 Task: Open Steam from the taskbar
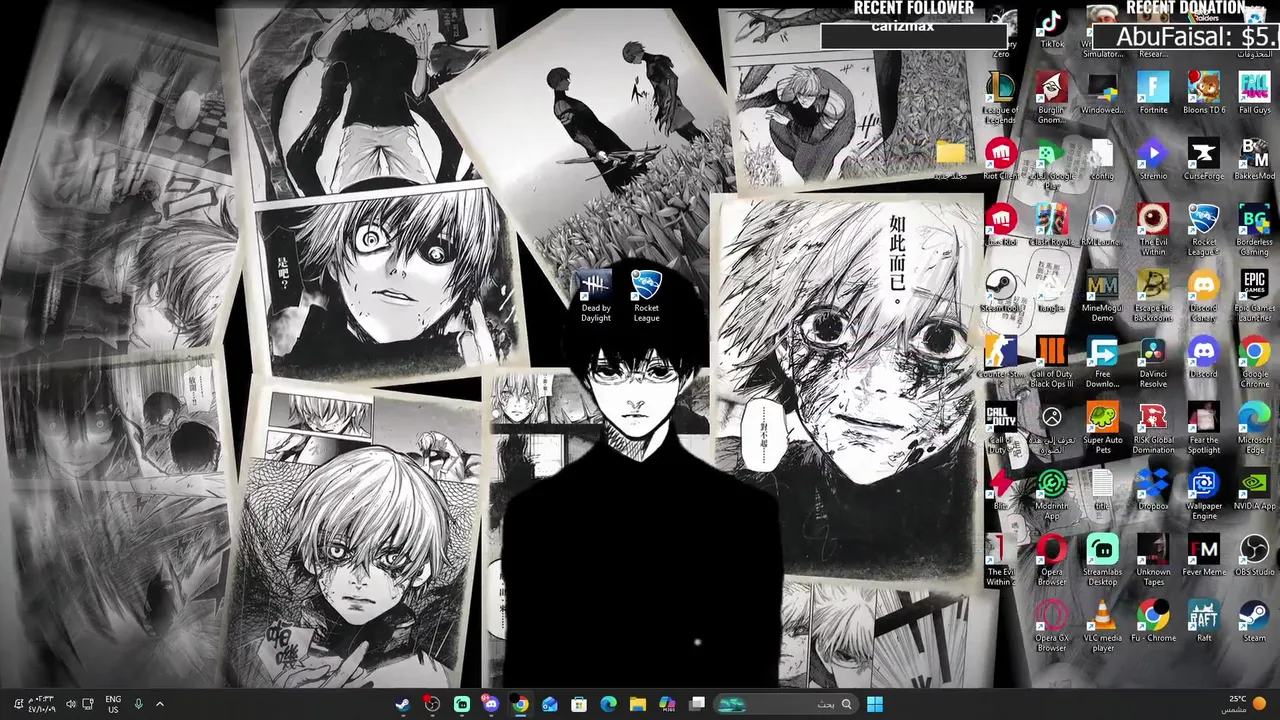401,704
